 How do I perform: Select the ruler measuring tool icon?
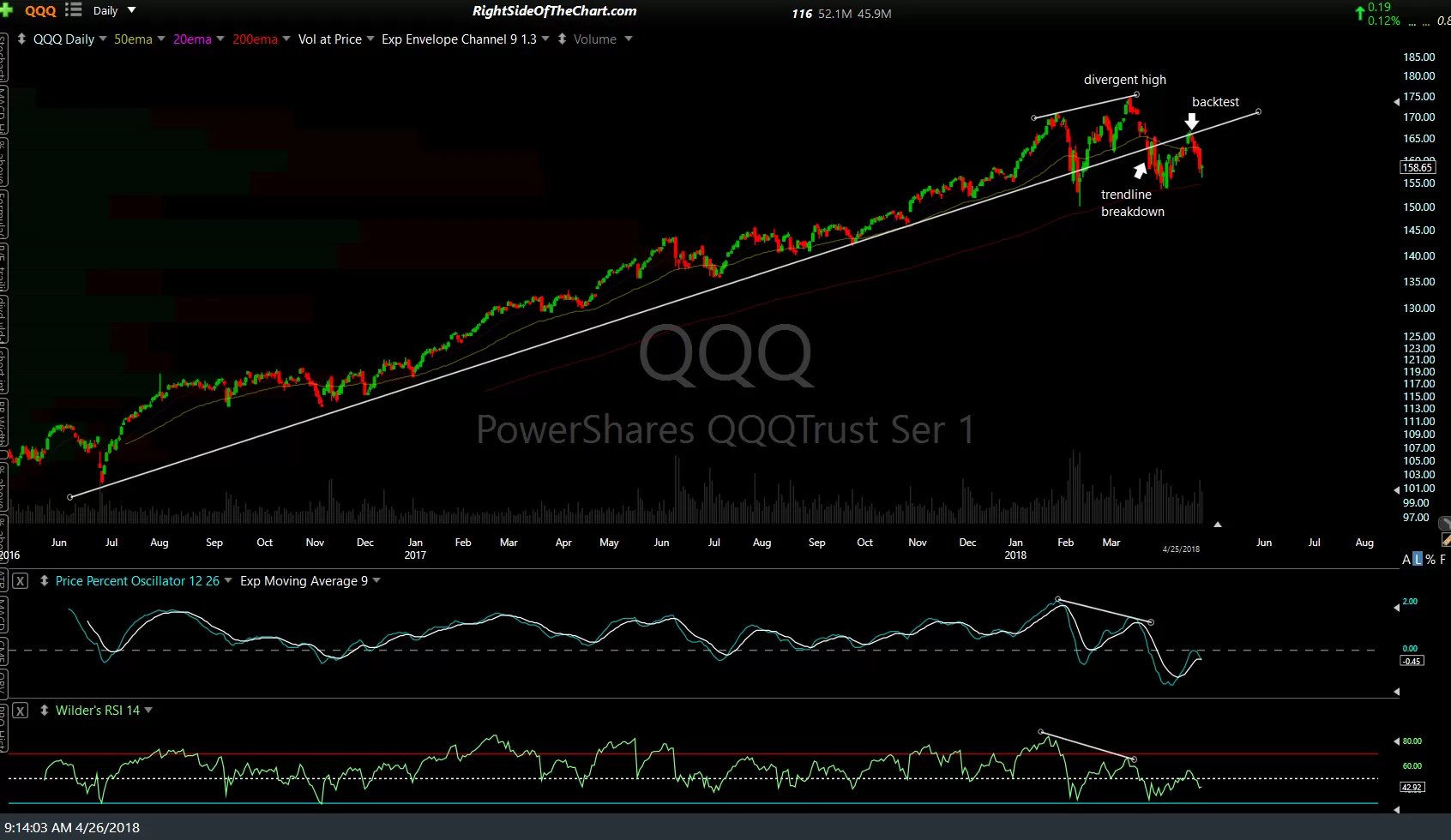[1446, 540]
